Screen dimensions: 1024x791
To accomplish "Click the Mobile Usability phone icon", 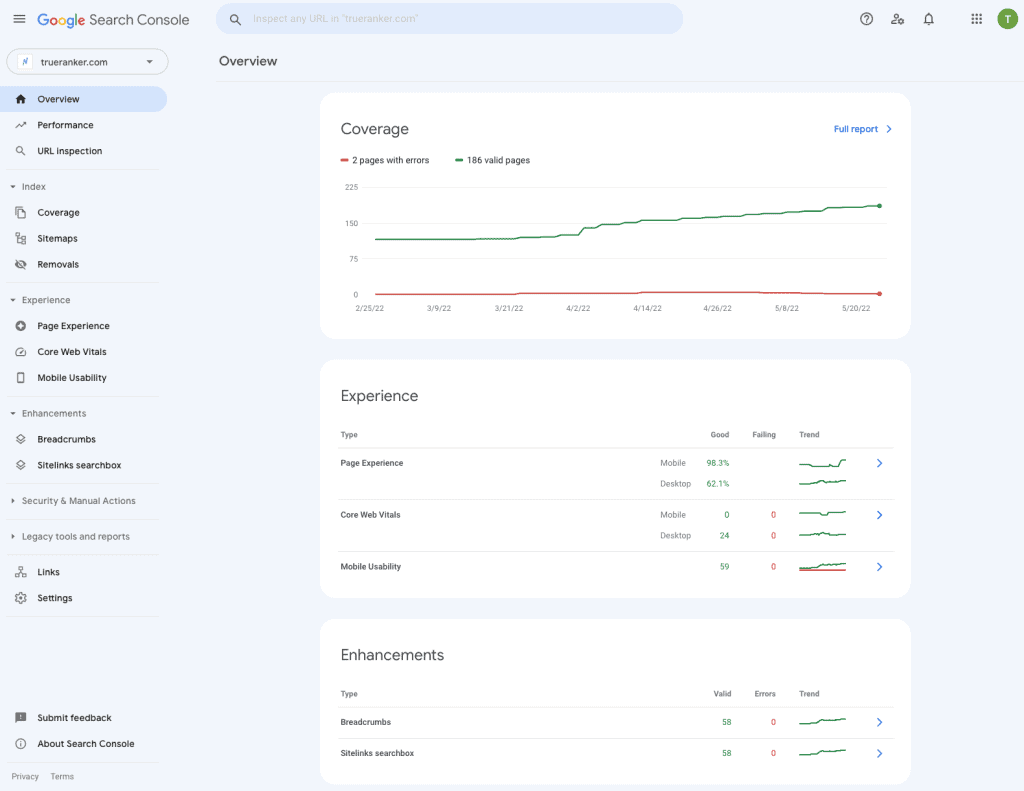I will [x=21, y=378].
